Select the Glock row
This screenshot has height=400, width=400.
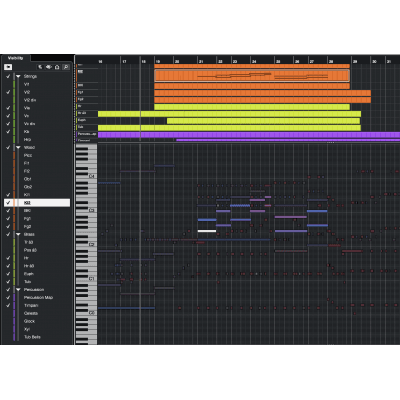click(37, 321)
